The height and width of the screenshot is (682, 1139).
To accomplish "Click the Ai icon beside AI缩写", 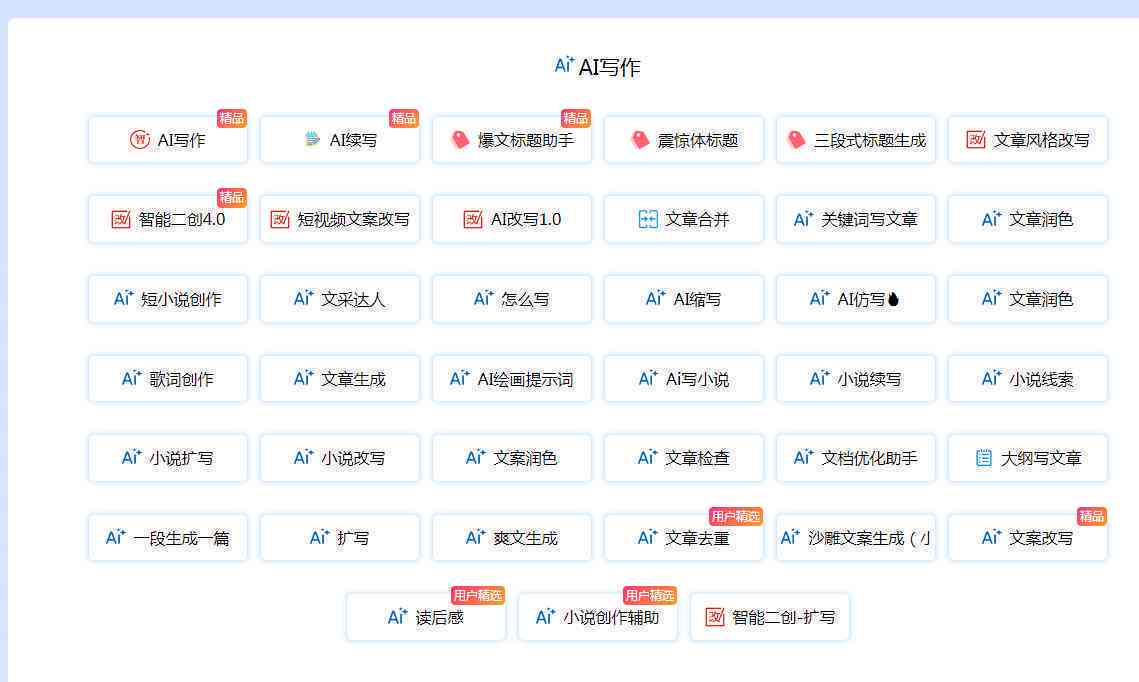I will click(x=655, y=299).
